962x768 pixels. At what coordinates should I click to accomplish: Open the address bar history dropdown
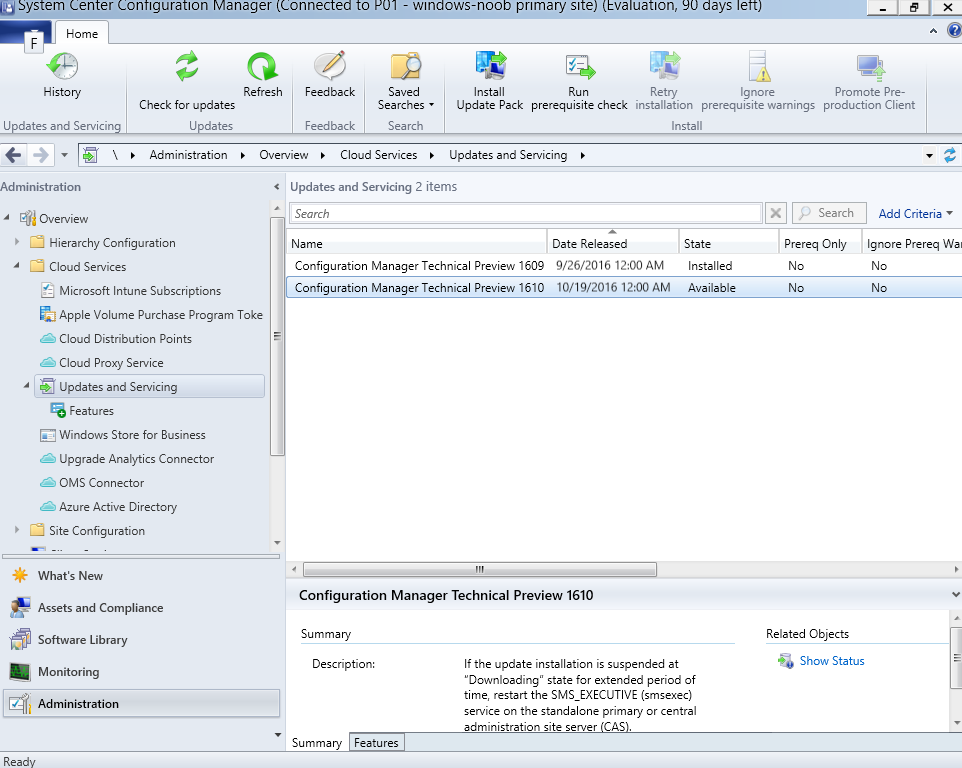[x=929, y=156]
